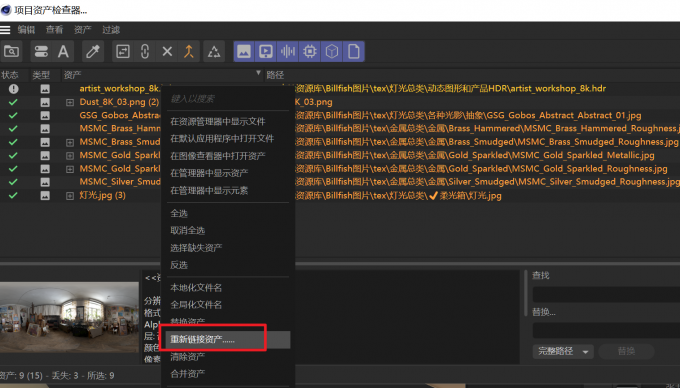Toggle the video assets filter
The height and width of the screenshot is (388, 680).
[266, 52]
